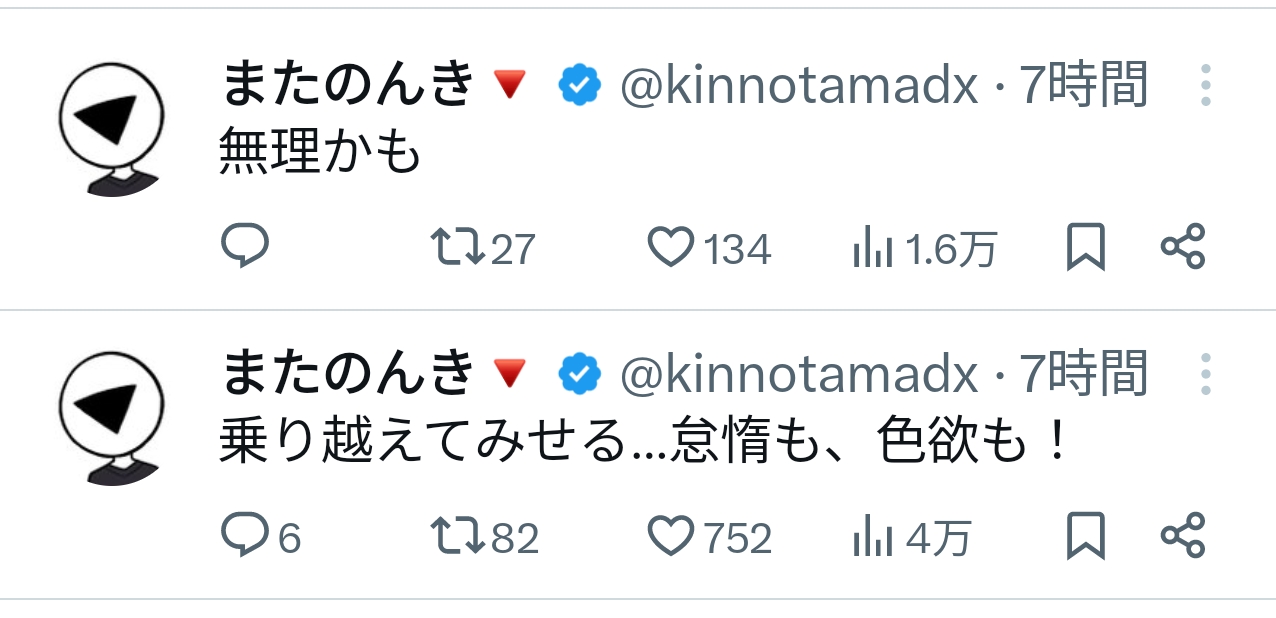Viewport: 1276px width, 618px height.
Task: Reply to the 無理かも tweet
Action: pyautogui.click(x=244, y=246)
